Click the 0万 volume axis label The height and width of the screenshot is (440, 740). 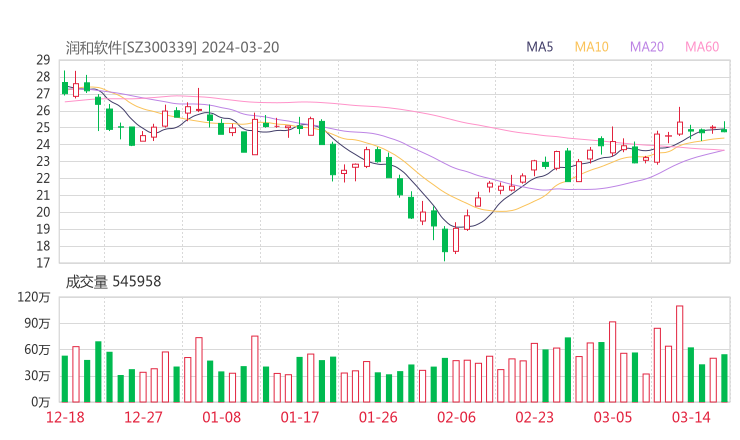(41, 402)
